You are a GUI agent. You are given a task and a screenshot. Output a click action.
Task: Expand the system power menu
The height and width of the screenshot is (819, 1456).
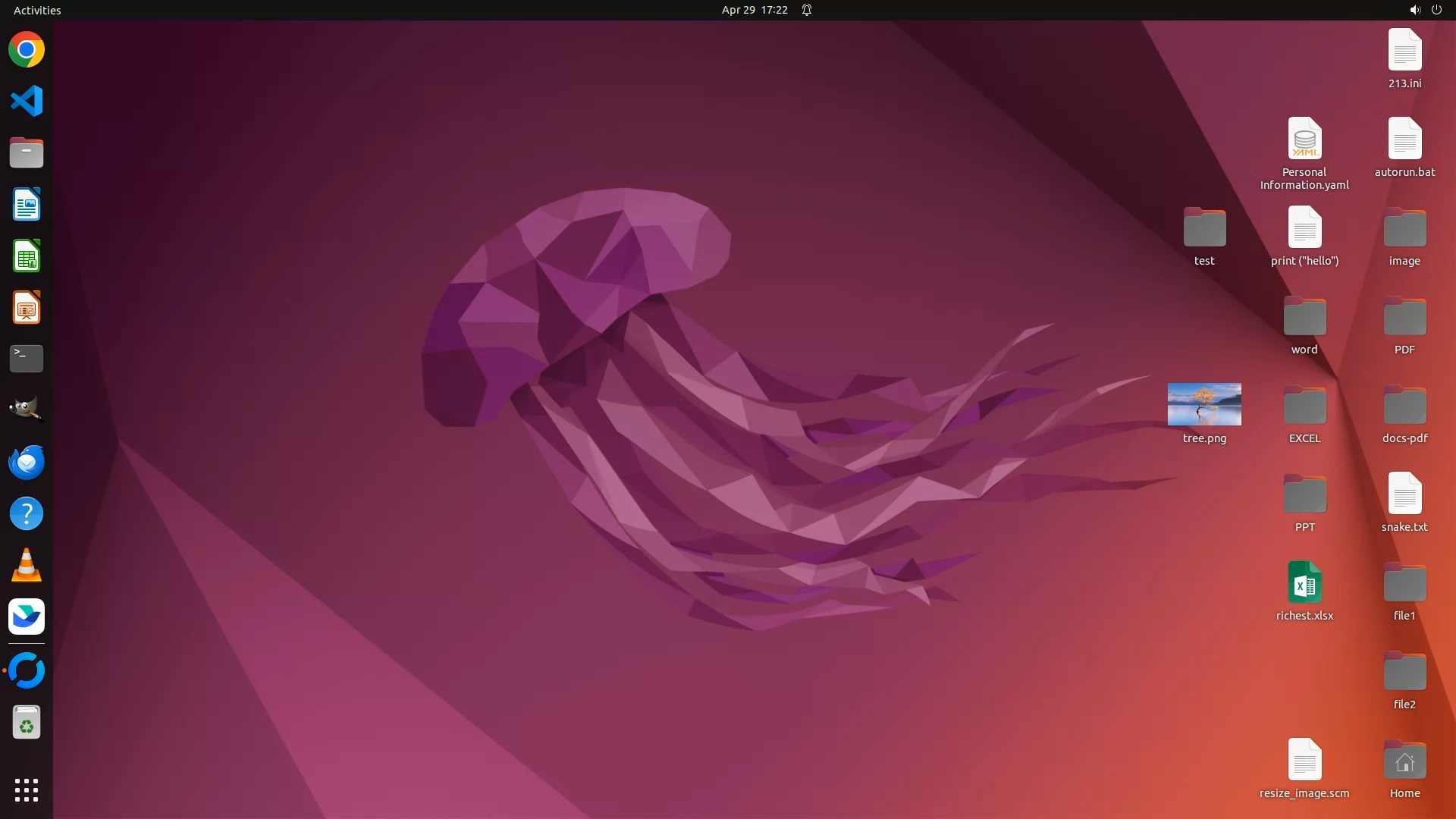tap(1436, 10)
